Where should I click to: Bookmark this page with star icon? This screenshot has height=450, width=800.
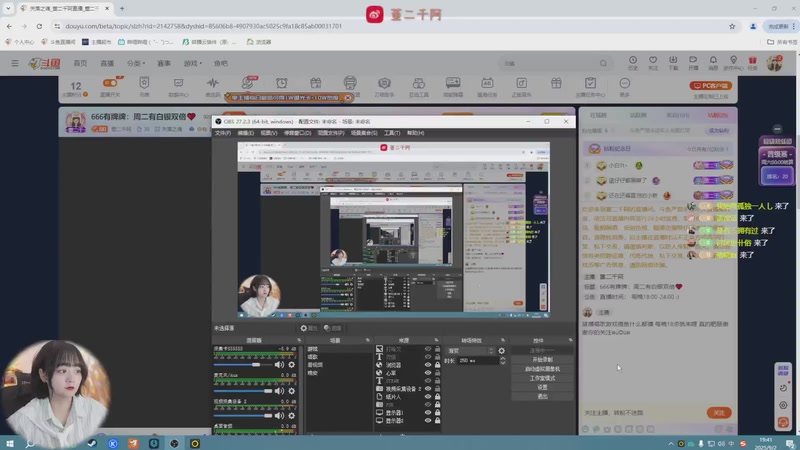point(732,26)
